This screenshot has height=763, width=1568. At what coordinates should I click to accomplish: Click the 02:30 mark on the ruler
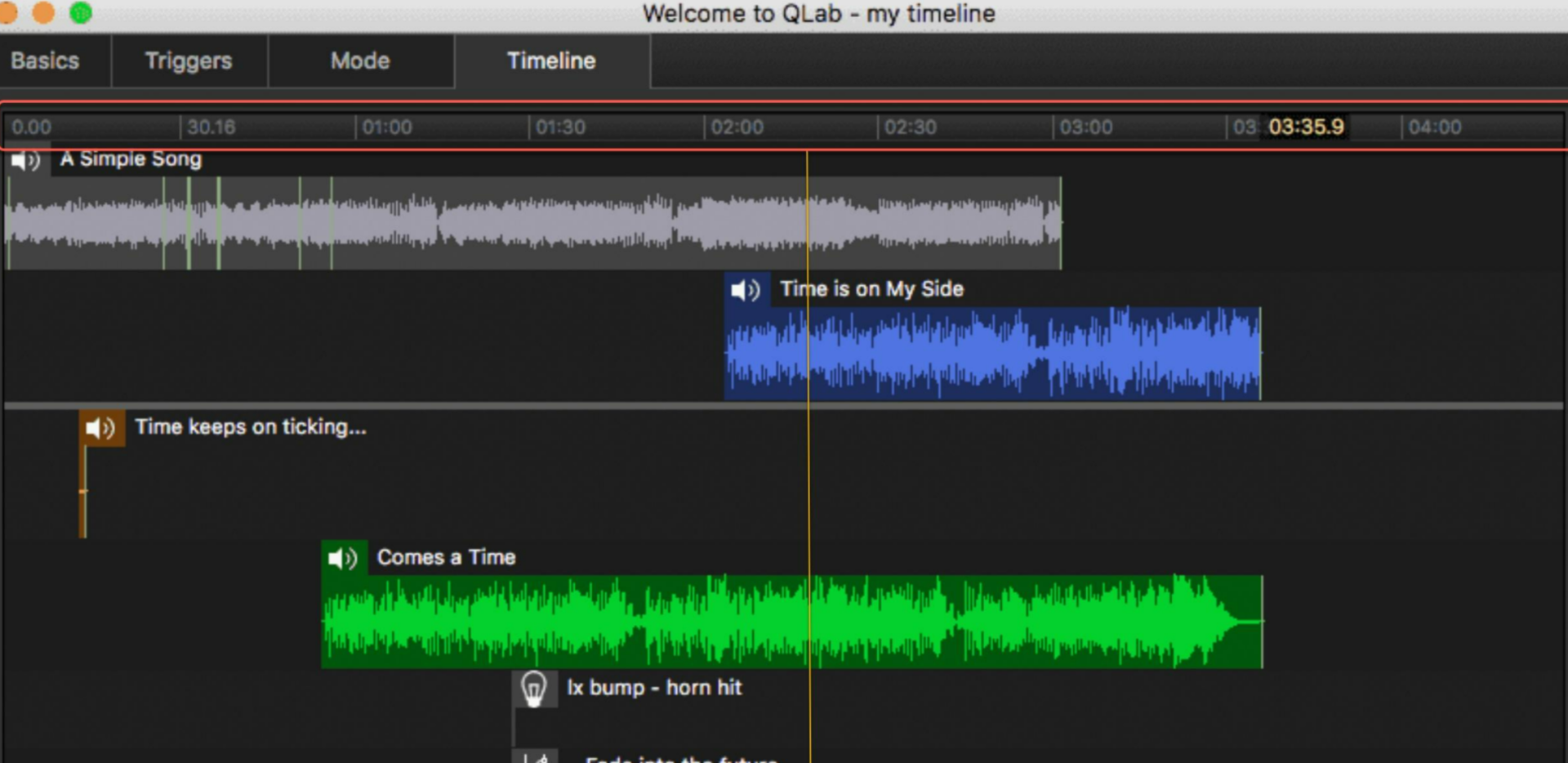click(x=911, y=127)
